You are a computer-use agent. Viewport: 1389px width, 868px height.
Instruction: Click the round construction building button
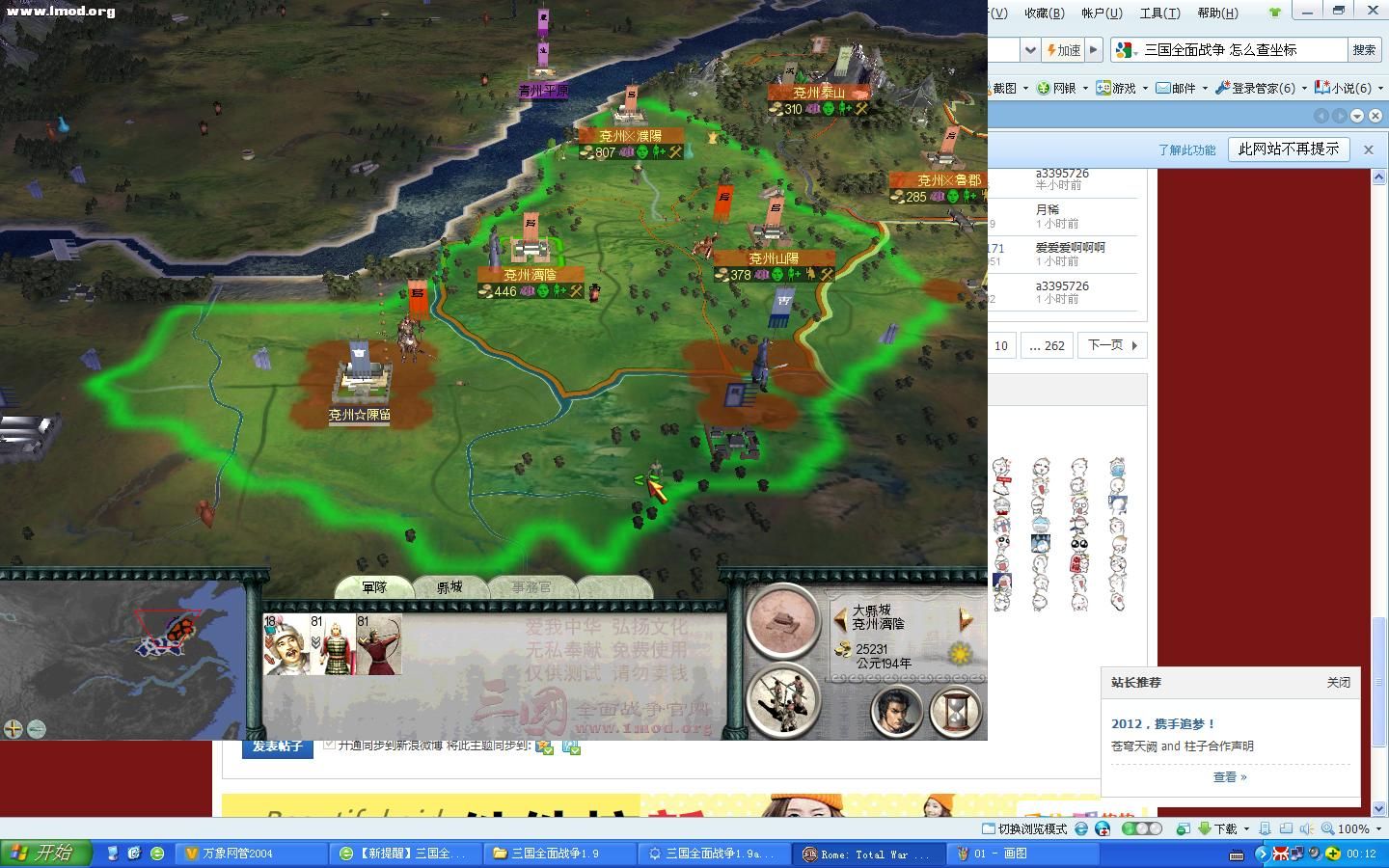(x=781, y=620)
